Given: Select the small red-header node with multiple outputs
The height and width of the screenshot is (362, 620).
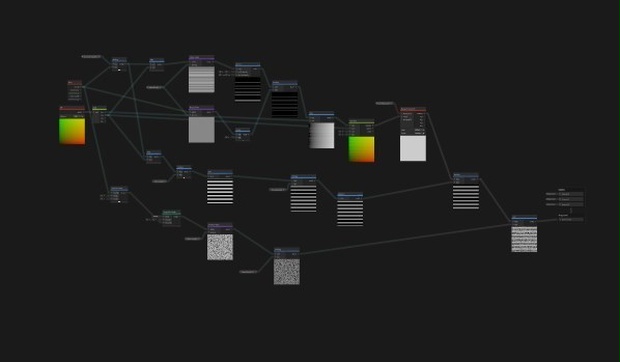Looking at the screenshot, I should tap(75, 91).
